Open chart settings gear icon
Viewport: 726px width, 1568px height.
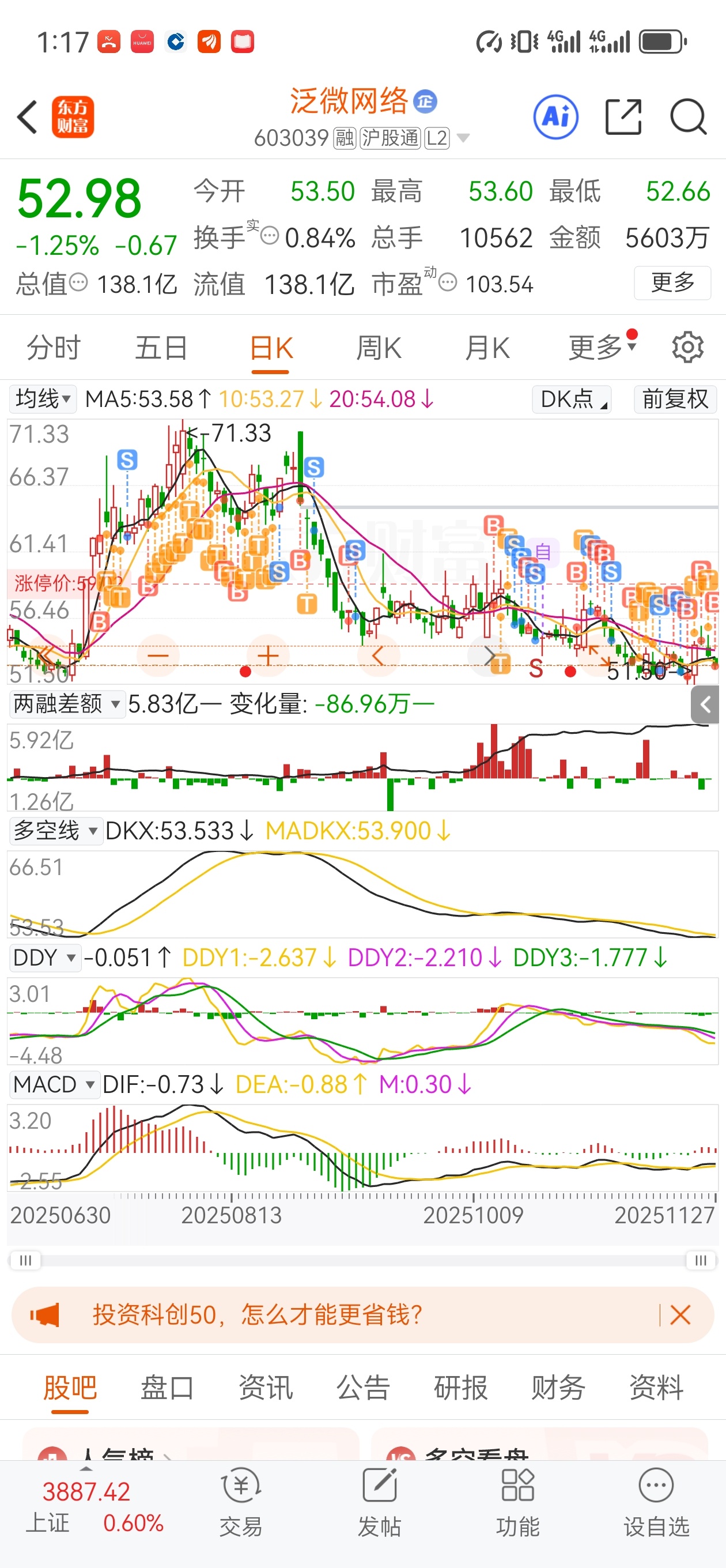tap(687, 348)
